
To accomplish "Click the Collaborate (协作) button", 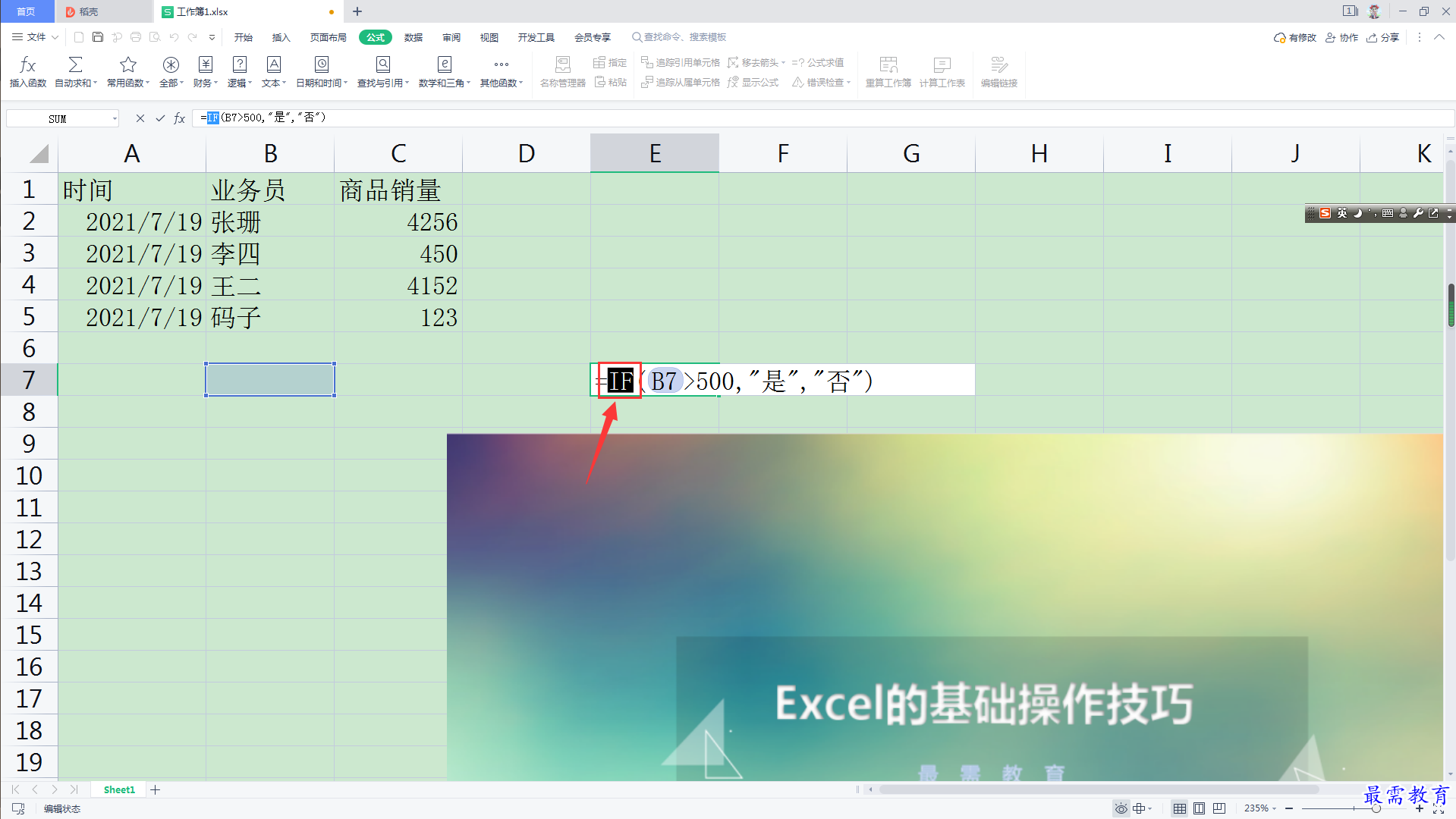I will (x=1341, y=37).
